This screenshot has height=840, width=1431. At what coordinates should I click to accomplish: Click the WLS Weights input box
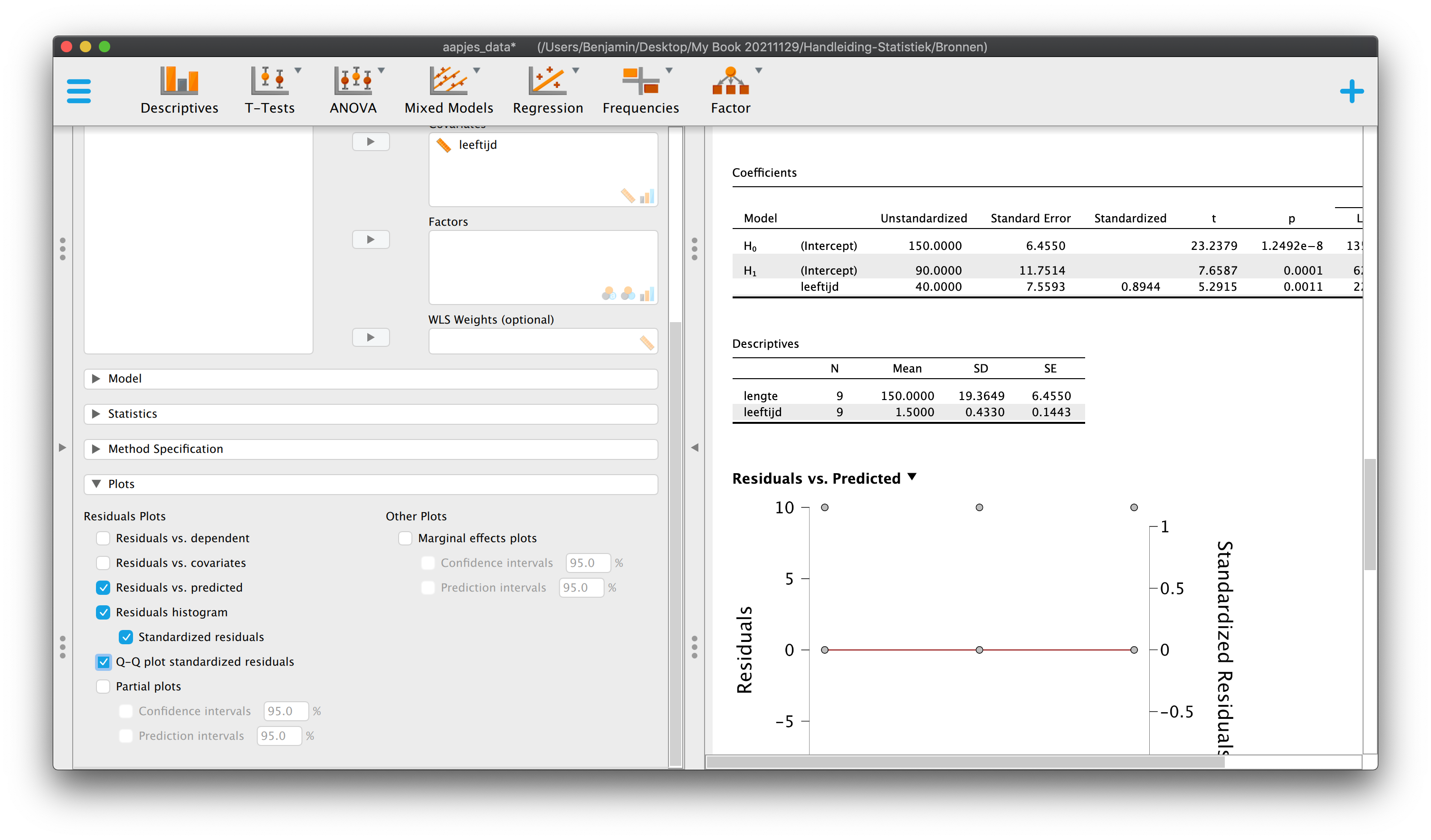[x=543, y=341]
